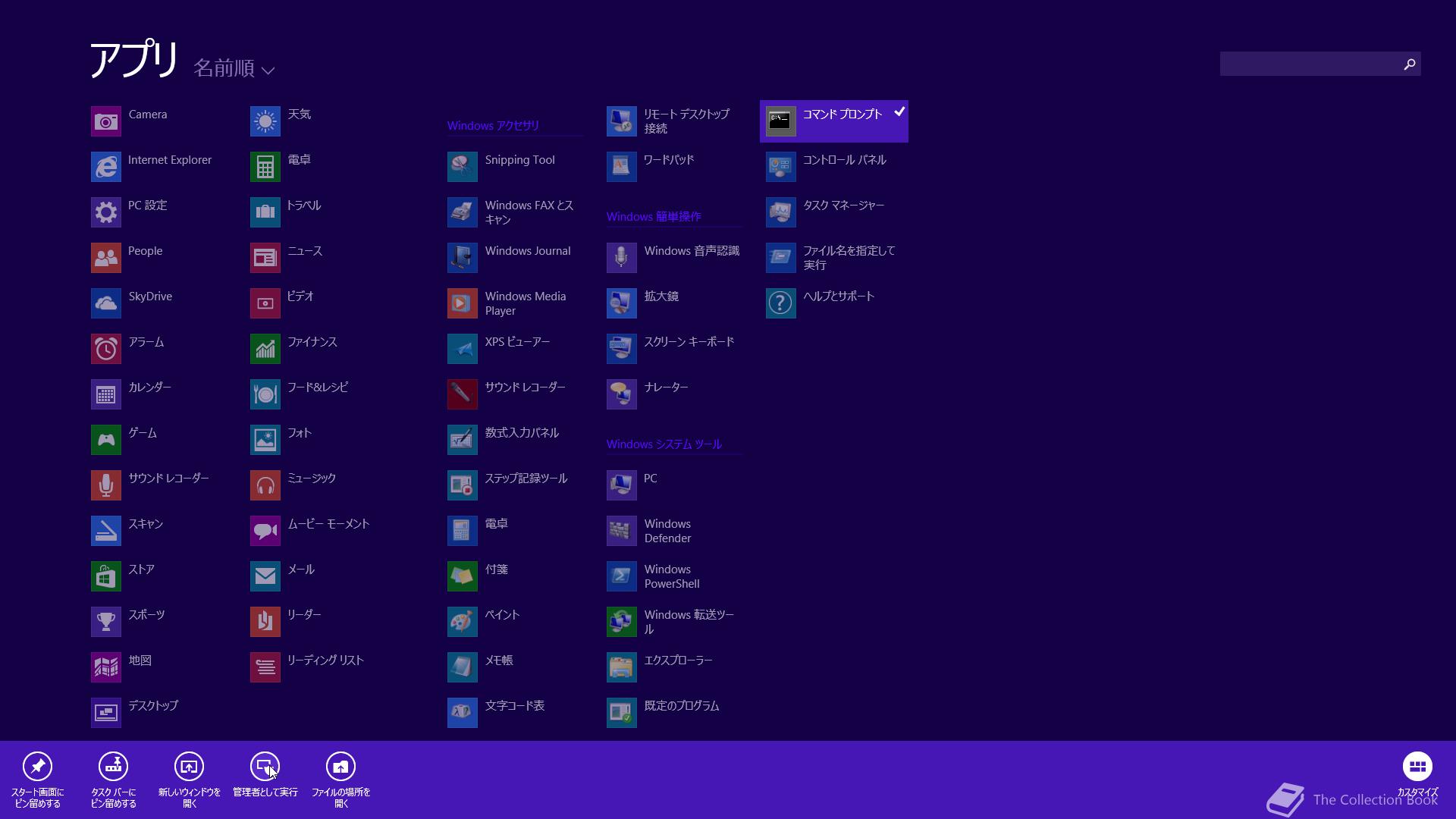1456x819 pixels.
Task: Select Windows アクセサリ group header
Action: [x=493, y=126]
